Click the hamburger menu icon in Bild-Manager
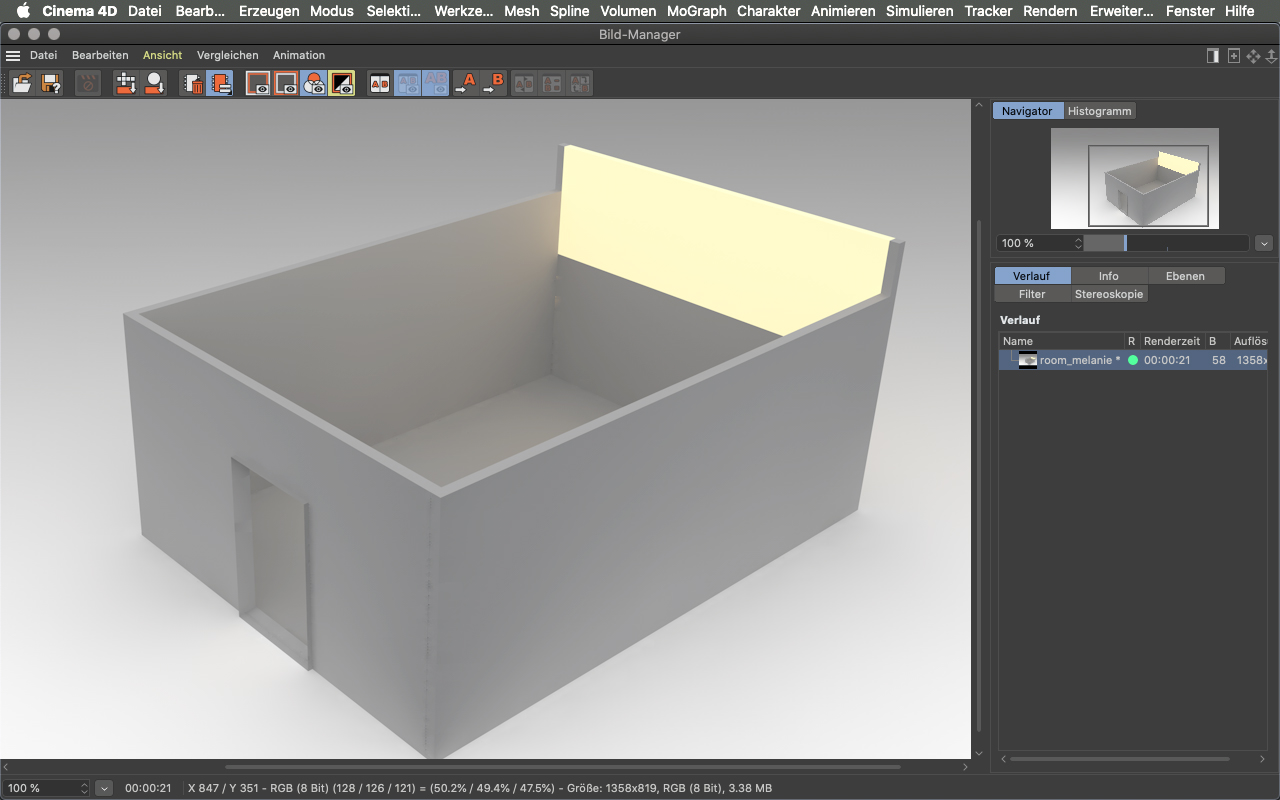 coord(13,56)
